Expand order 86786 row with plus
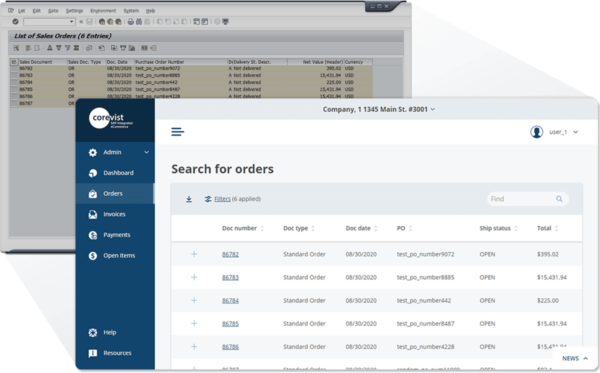Screen dimensions: 600x373 194,347
